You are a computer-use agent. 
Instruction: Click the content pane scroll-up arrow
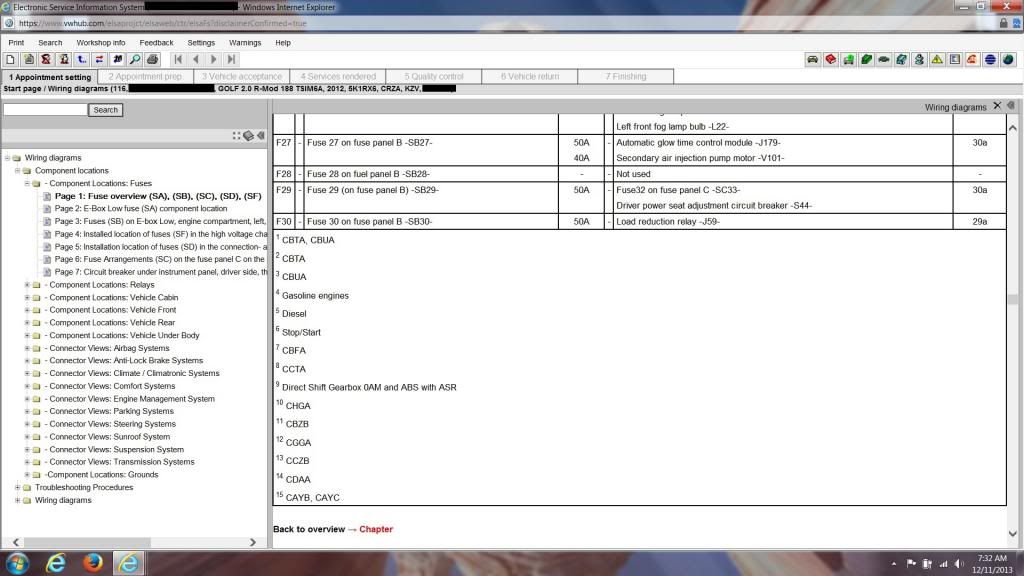click(x=1013, y=128)
